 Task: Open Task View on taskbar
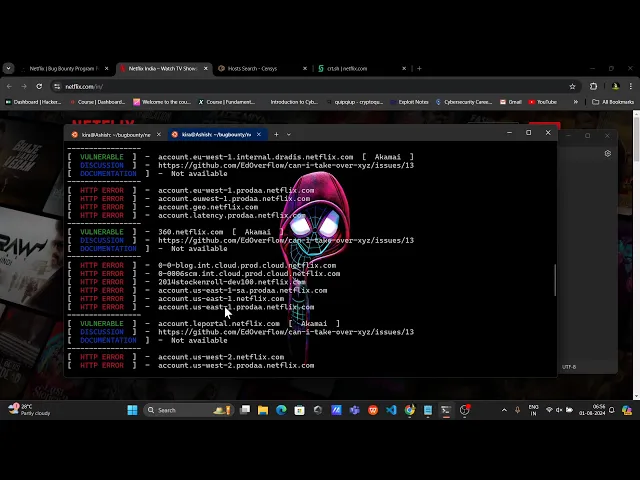pos(245,410)
